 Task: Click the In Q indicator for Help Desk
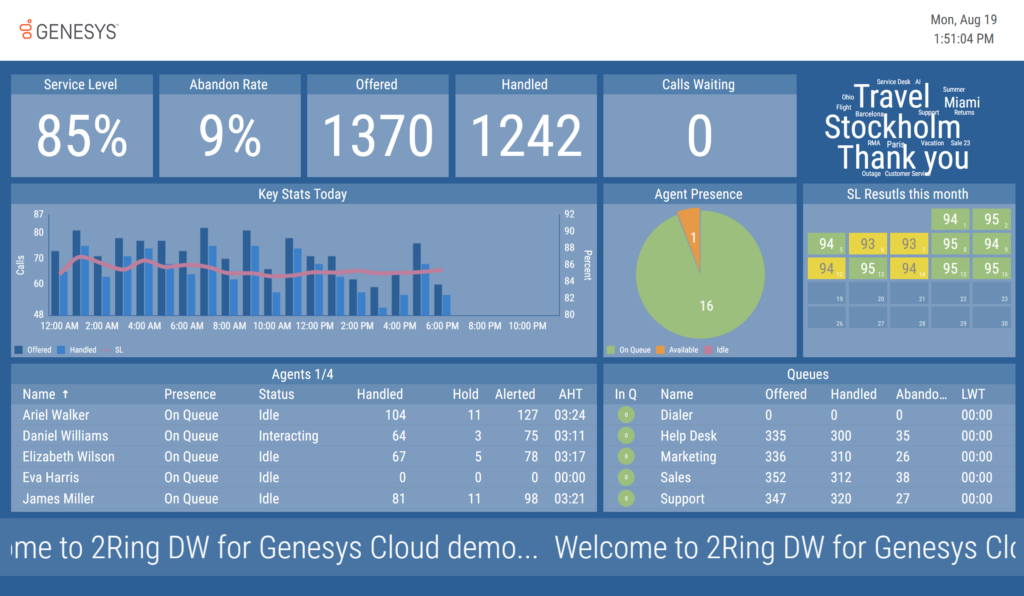pos(625,436)
